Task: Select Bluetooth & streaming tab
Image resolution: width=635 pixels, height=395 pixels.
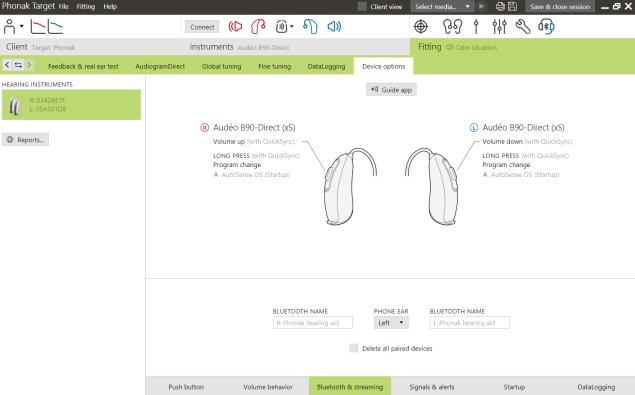Action: point(350,387)
